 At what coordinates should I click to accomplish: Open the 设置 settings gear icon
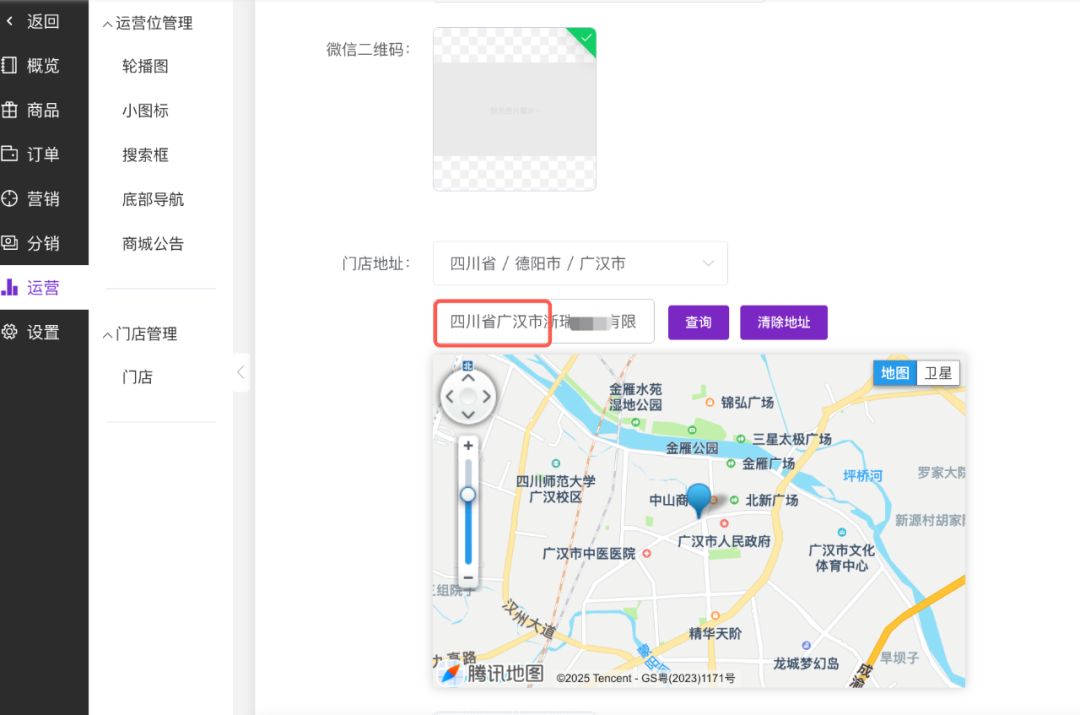pos(10,332)
